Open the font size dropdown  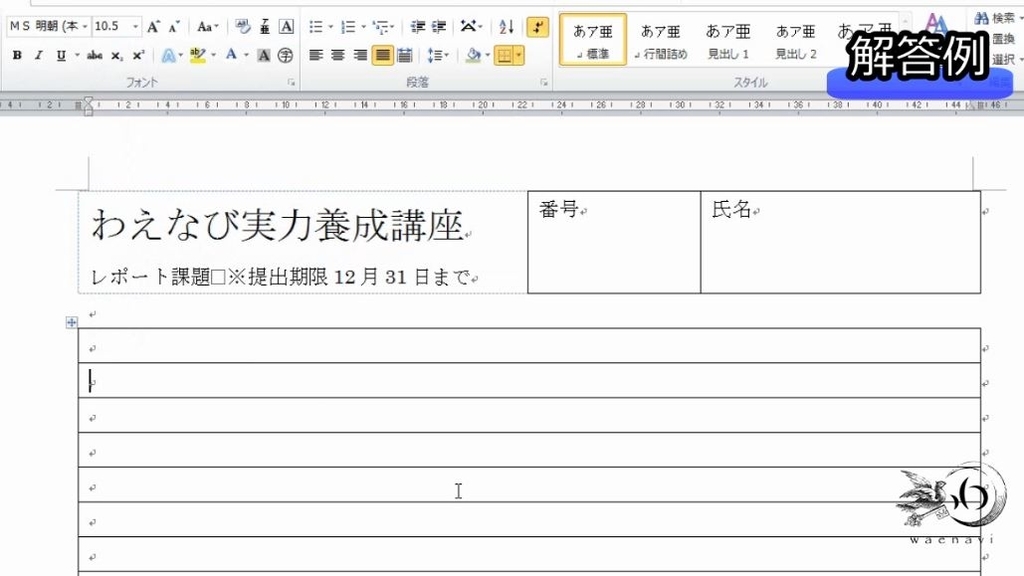point(135,27)
